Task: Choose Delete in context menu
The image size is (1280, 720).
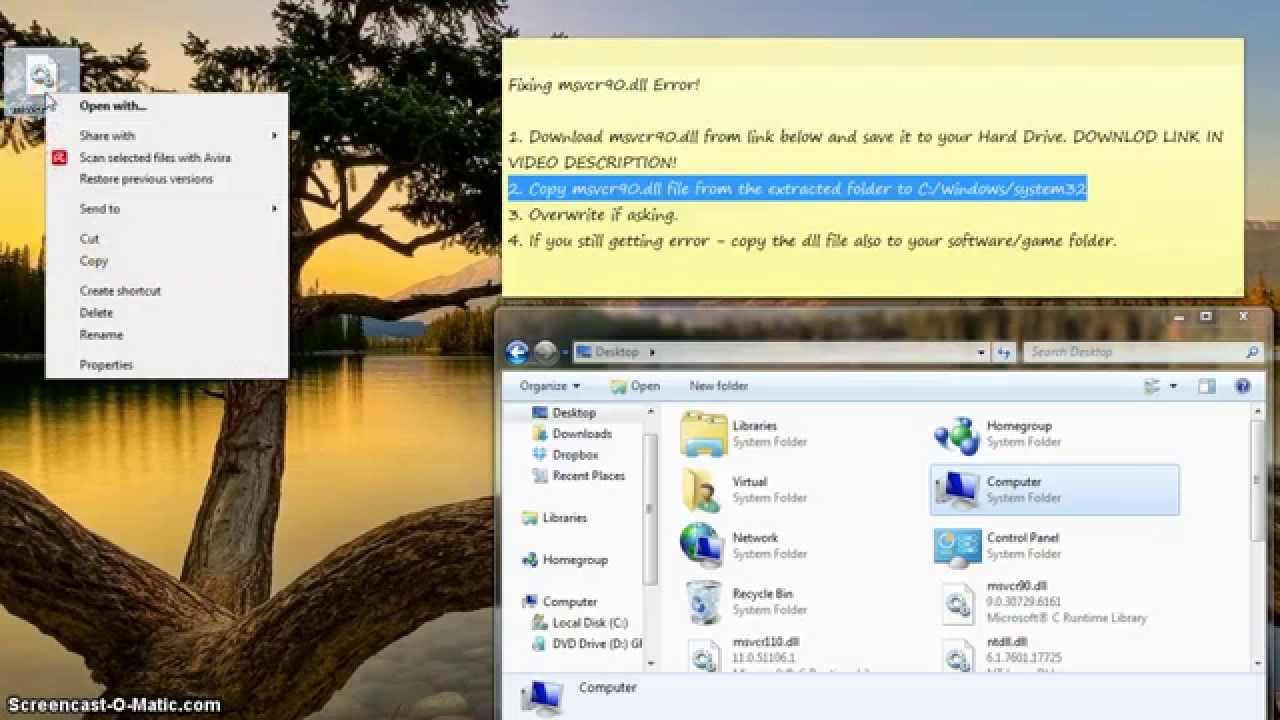Action: tap(96, 313)
